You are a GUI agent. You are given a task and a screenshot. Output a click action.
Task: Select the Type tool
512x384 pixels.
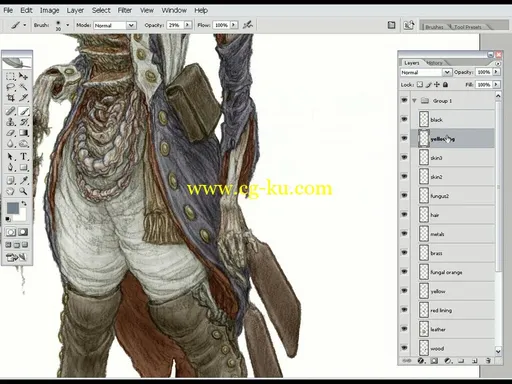click(23, 156)
